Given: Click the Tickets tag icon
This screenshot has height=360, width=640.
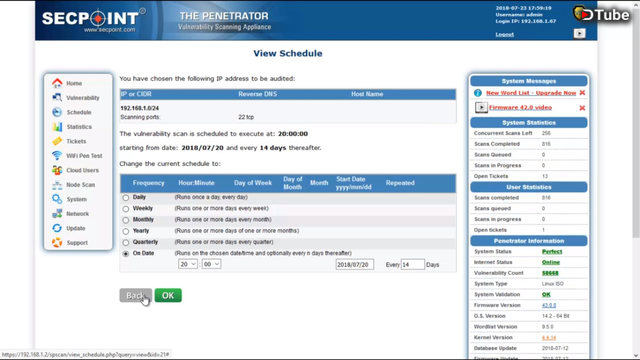Looking at the screenshot, I should 57,141.
